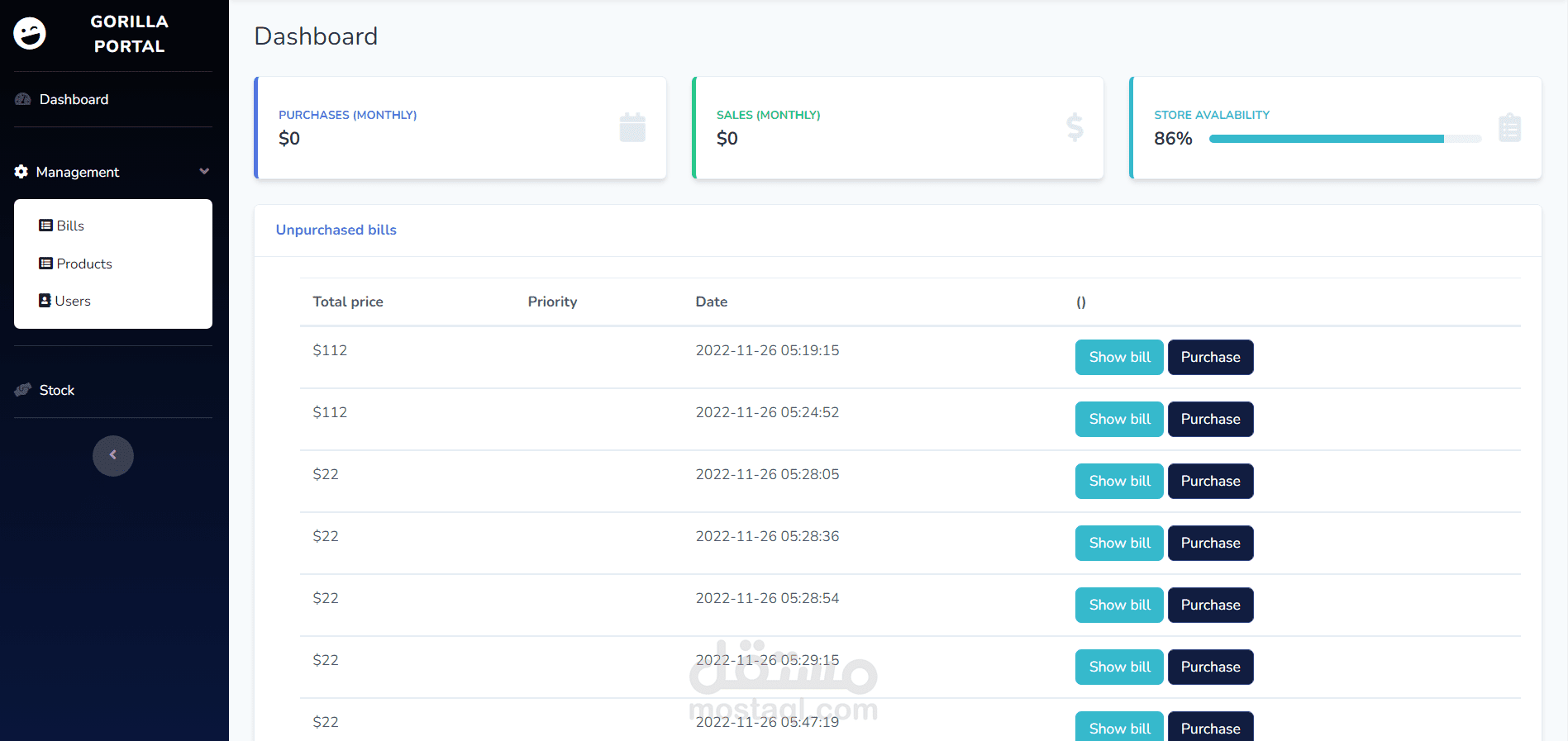Screen dimensions: 1568x741
Task: Click the Stock boxes icon in sidebar
Action: [22, 390]
